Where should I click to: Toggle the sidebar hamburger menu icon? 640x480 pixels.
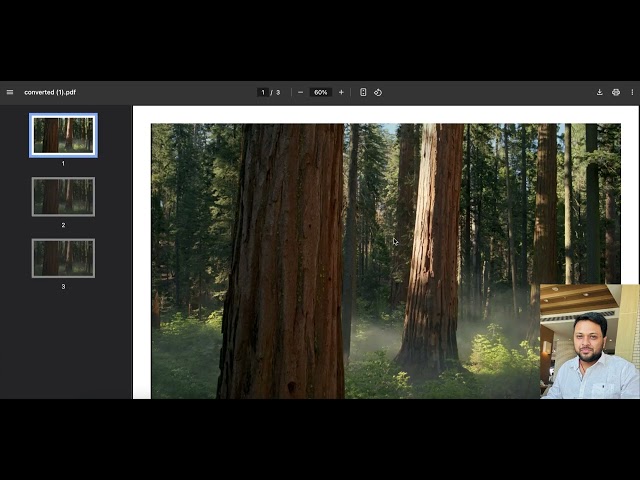point(10,92)
